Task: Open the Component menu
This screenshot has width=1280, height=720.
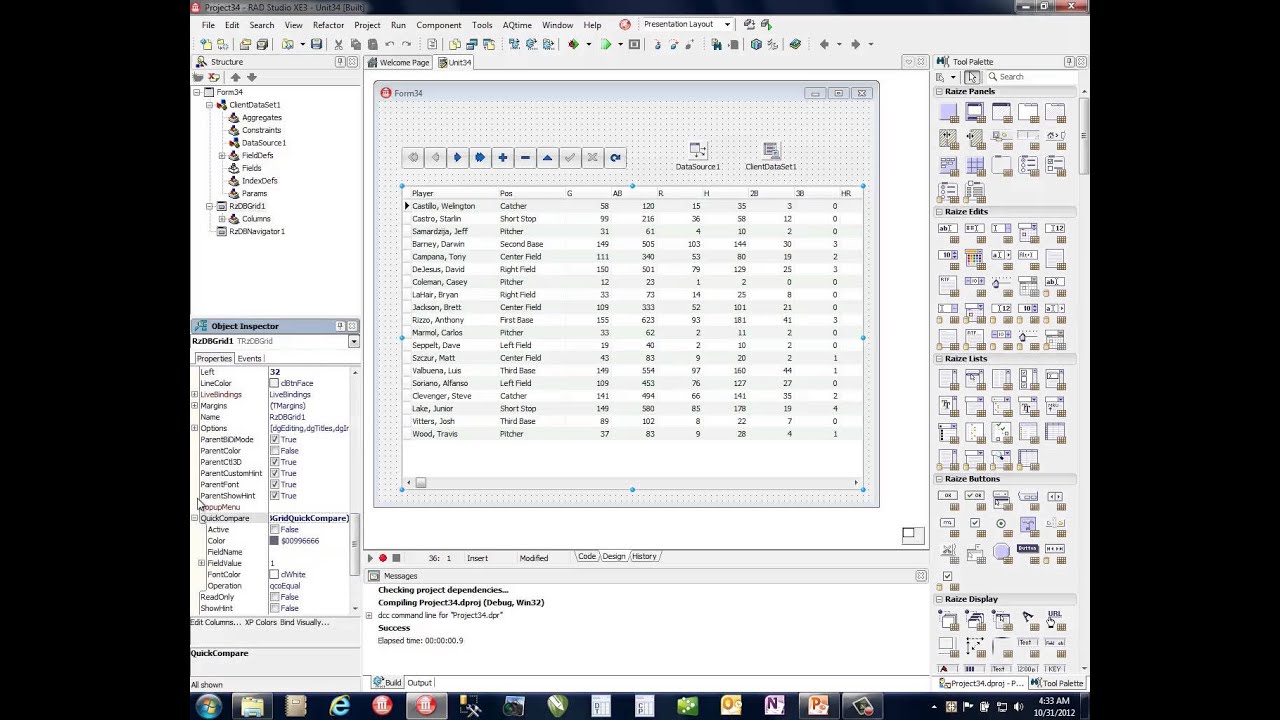Action: [x=438, y=25]
